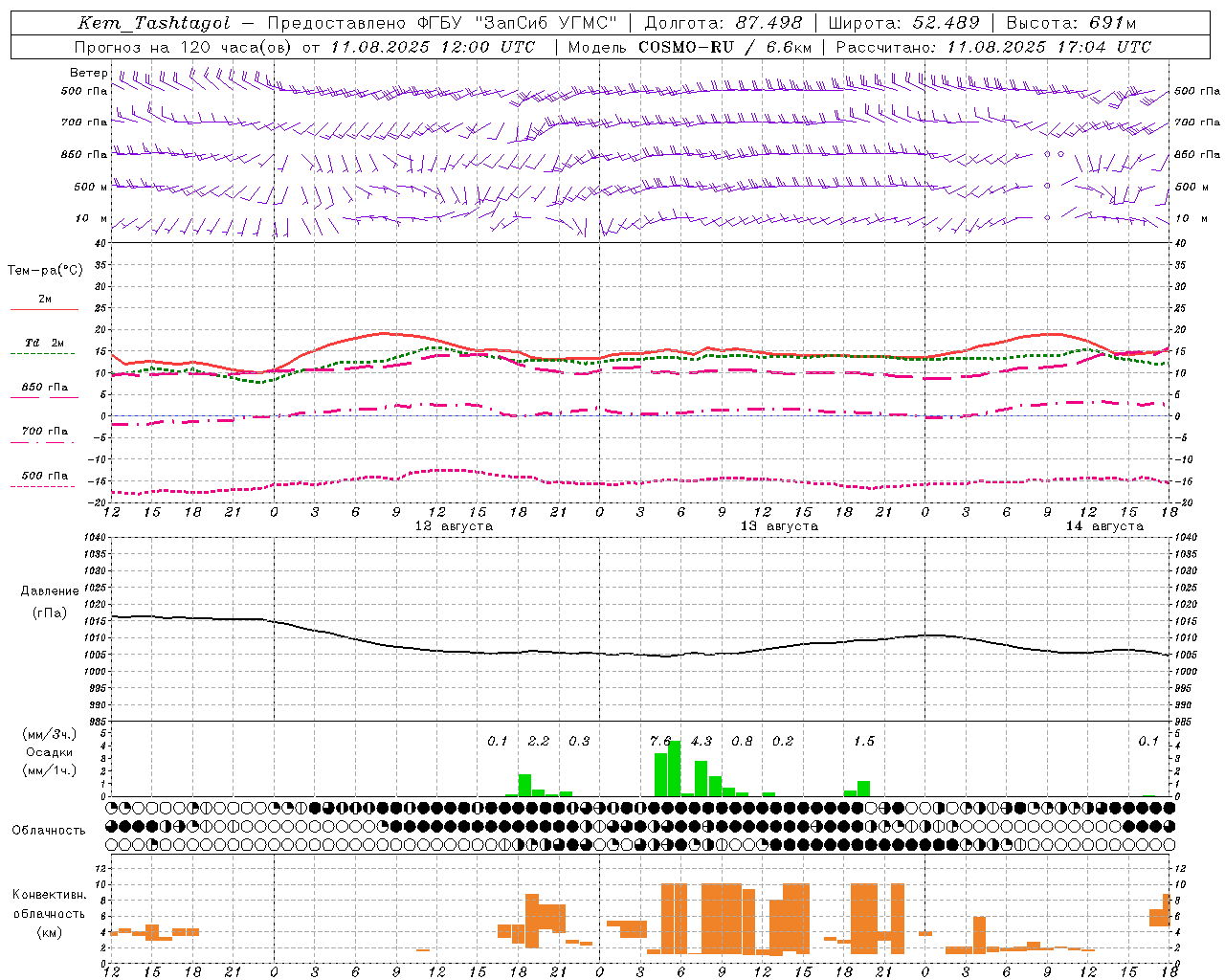This screenshot has height=980, width=1225.
Task: Click the 'Давление' pressure panel label
Action: (50, 591)
